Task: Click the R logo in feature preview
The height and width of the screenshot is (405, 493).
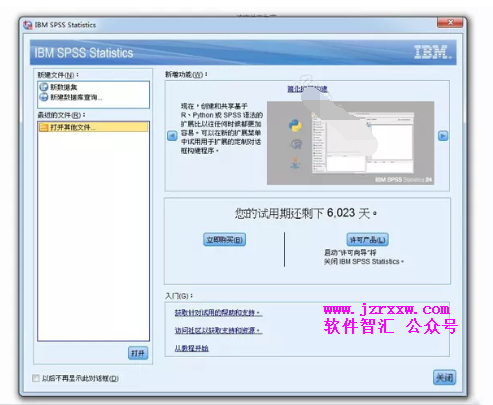Action: point(296,144)
